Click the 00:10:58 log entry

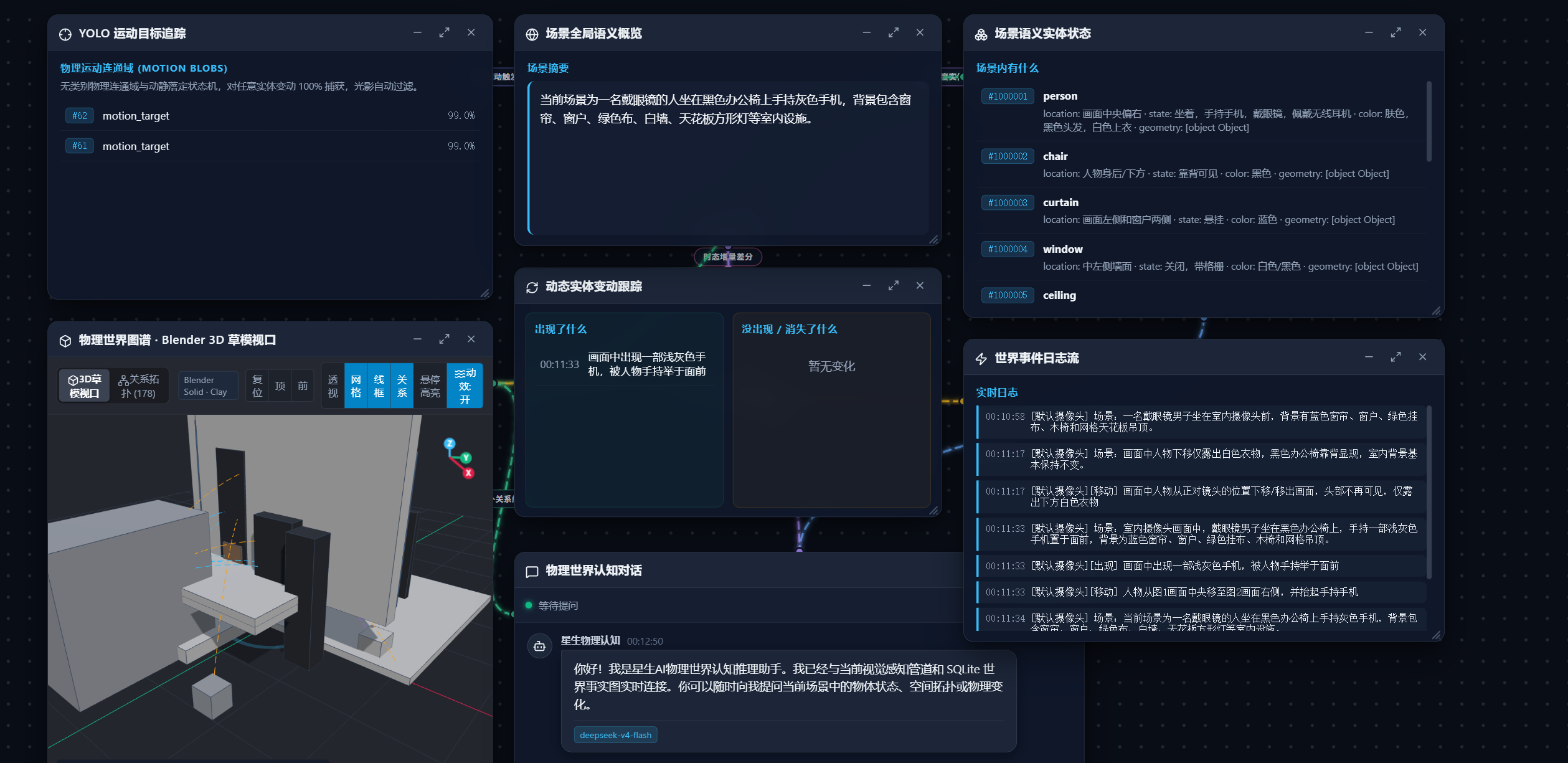[1201, 422]
